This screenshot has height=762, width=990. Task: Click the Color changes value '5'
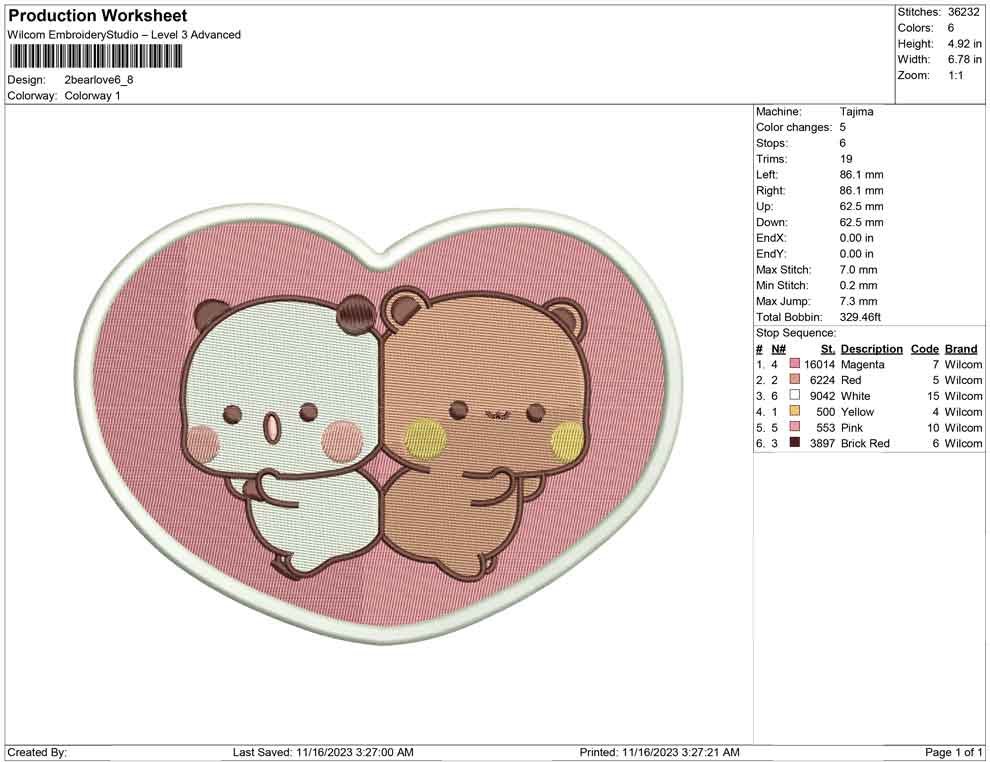pyautogui.click(x=843, y=128)
